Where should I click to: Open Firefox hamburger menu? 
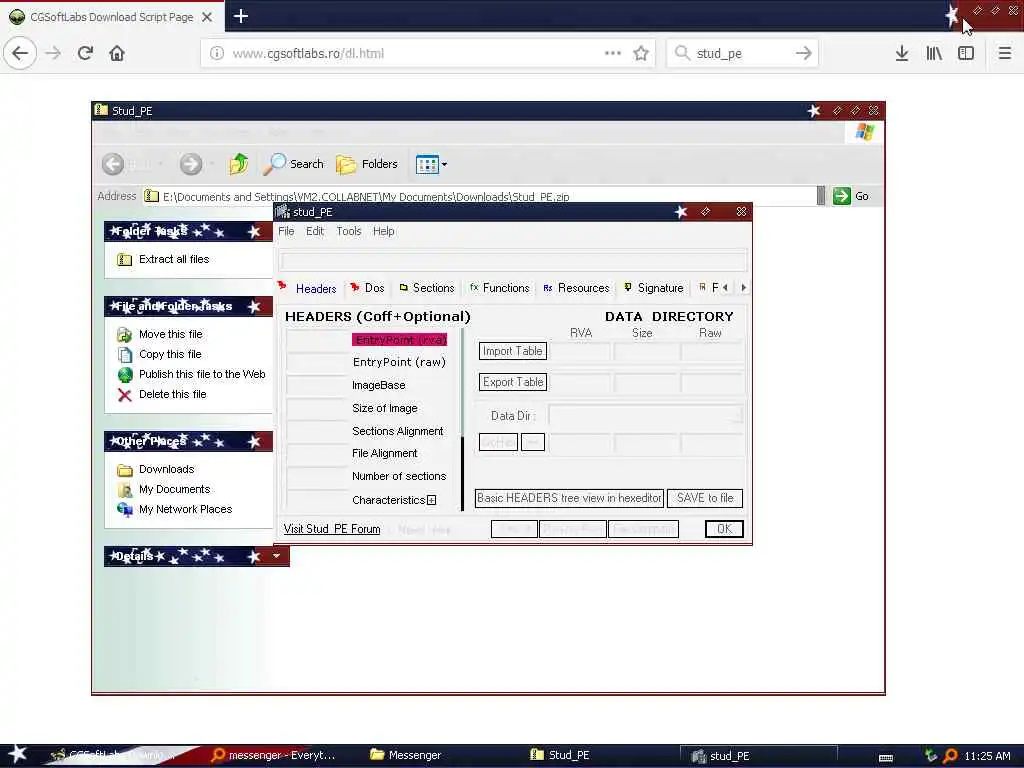1005,53
